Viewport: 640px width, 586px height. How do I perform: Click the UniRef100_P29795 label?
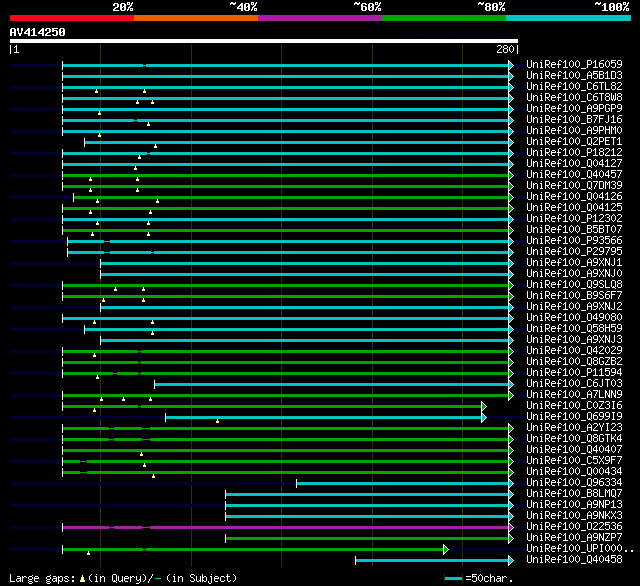(x=574, y=252)
